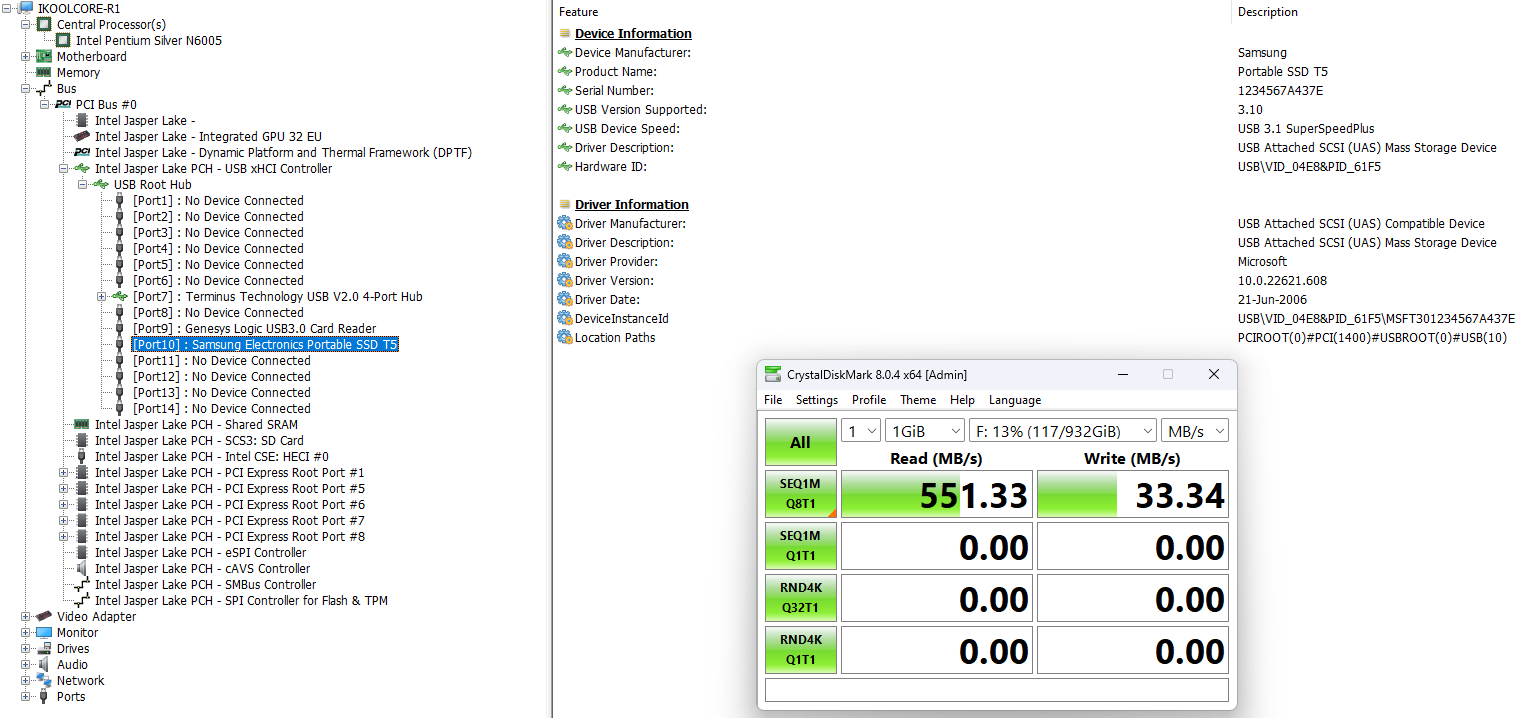Screen dimensions: 1530x718
Task: Collapse the USB Root Hub branch
Action: coord(83,184)
